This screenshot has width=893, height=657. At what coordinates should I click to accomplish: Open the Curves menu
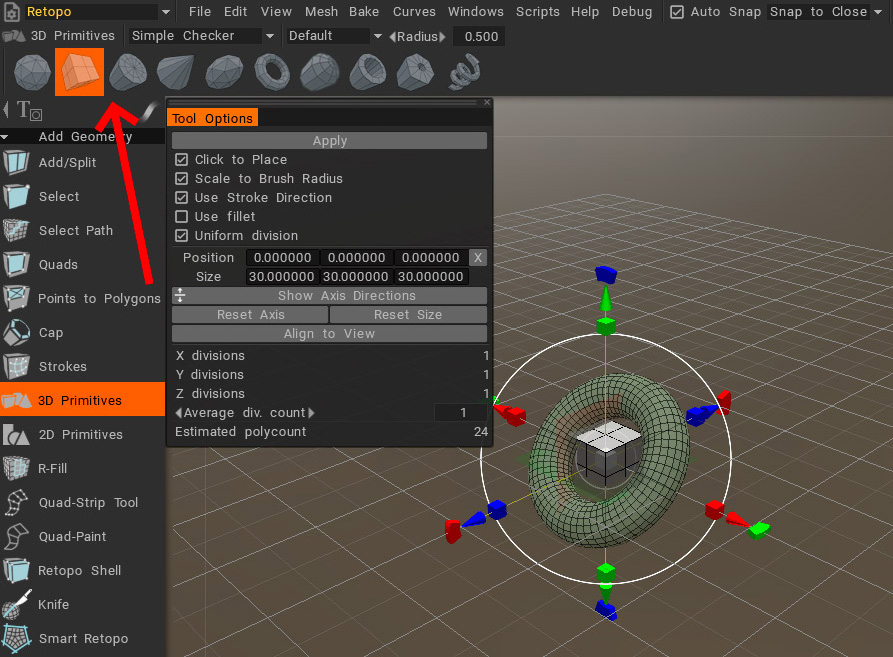pos(414,12)
